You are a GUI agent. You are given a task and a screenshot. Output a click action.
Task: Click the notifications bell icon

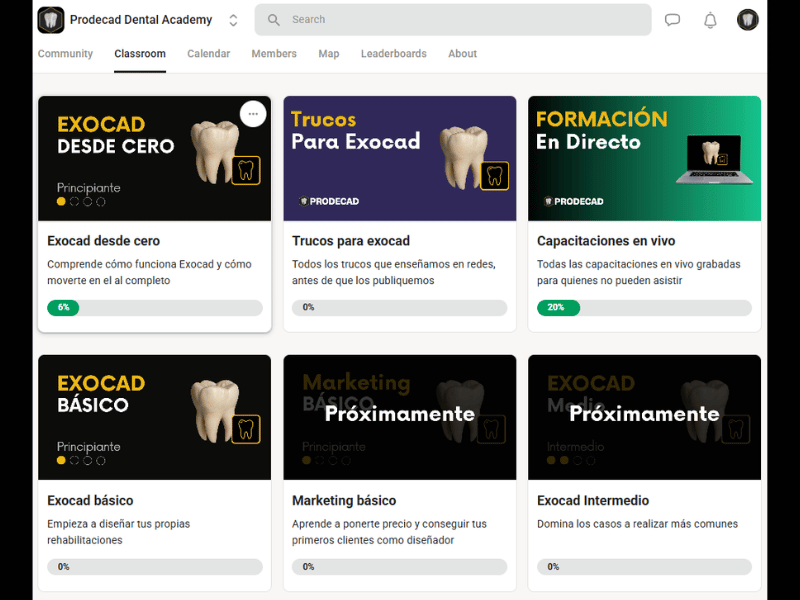click(x=710, y=20)
